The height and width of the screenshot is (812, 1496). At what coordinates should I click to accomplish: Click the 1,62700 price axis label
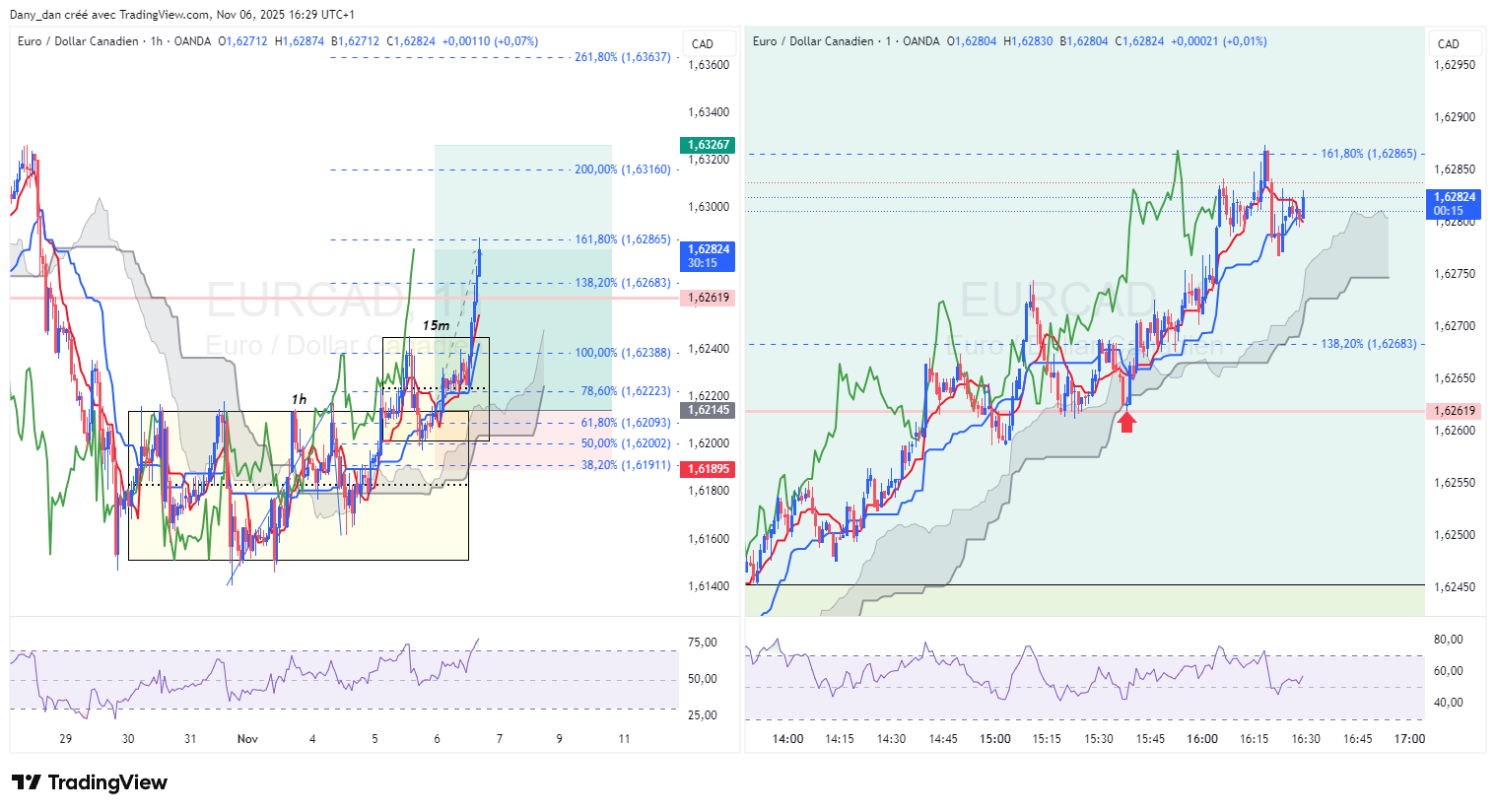(x=1455, y=326)
